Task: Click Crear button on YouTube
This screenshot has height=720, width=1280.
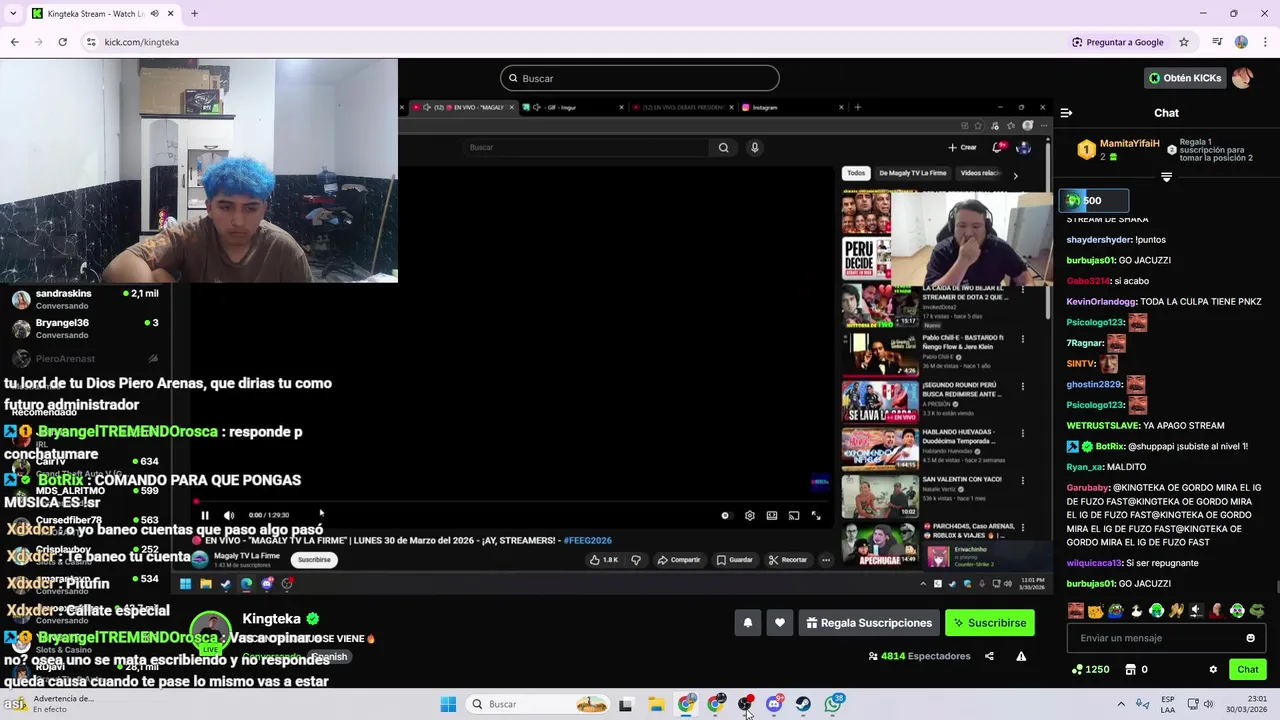Action: 962,147
